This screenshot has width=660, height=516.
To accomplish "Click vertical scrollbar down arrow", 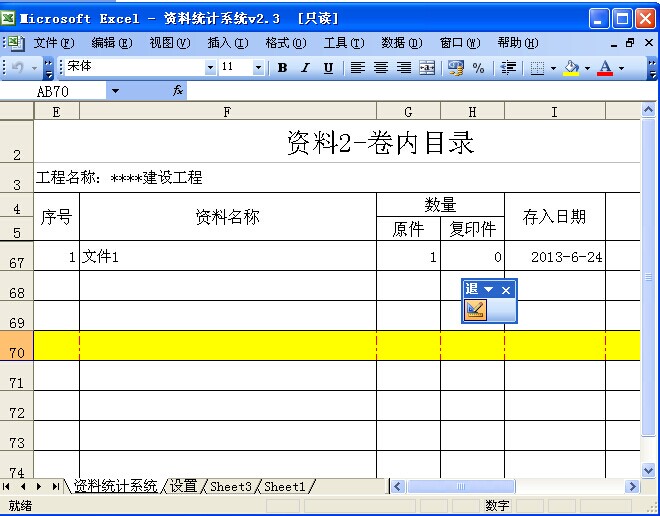I will pyautogui.click(x=649, y=470).
